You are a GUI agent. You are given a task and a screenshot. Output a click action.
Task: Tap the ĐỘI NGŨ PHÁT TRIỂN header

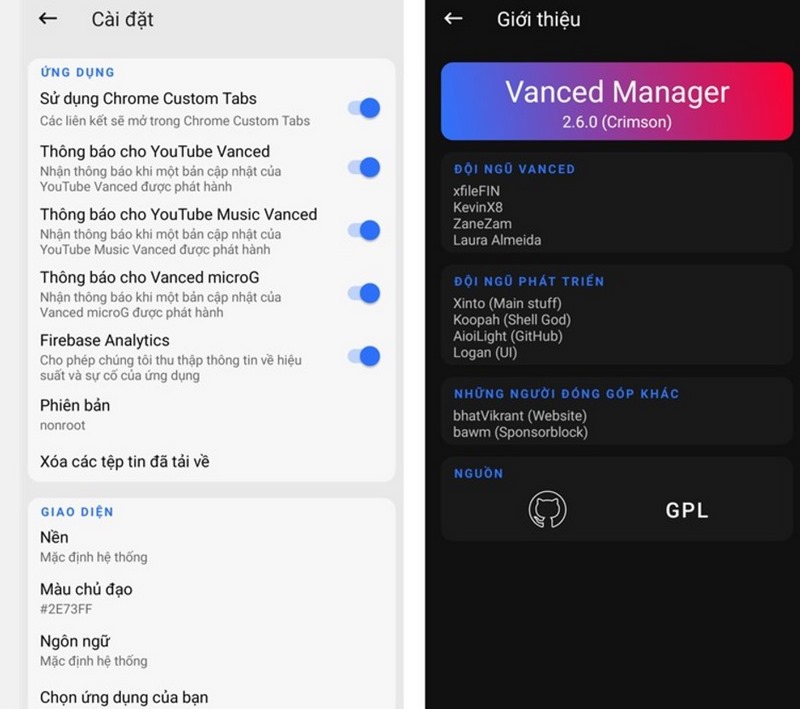point(529,281)
